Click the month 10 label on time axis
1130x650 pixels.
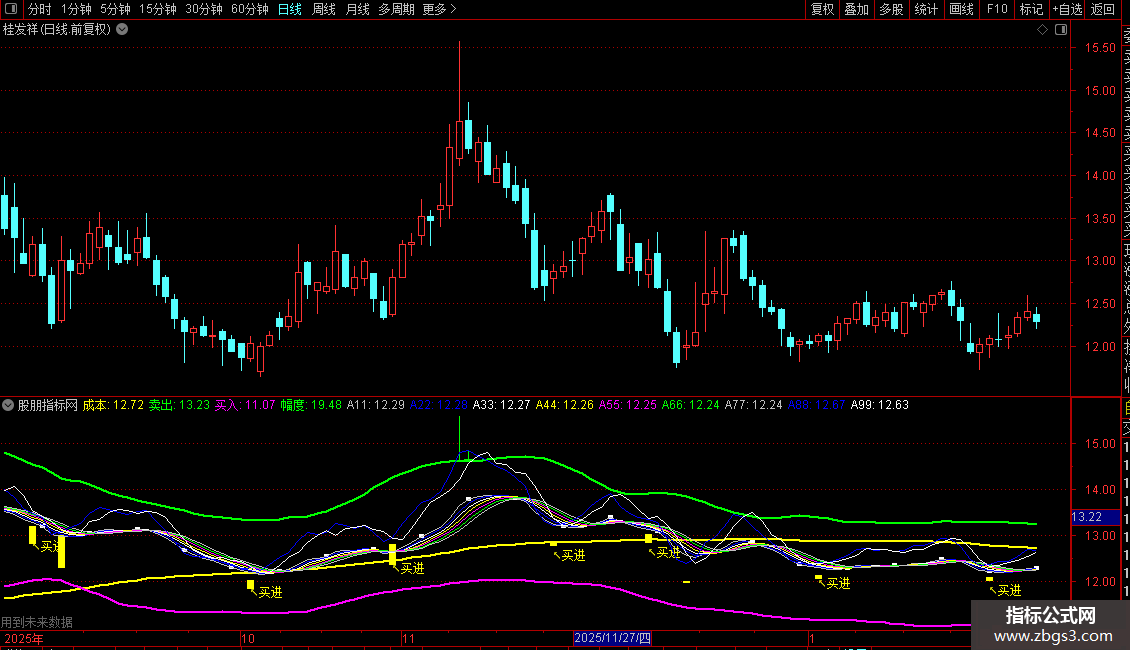point(248,638)
